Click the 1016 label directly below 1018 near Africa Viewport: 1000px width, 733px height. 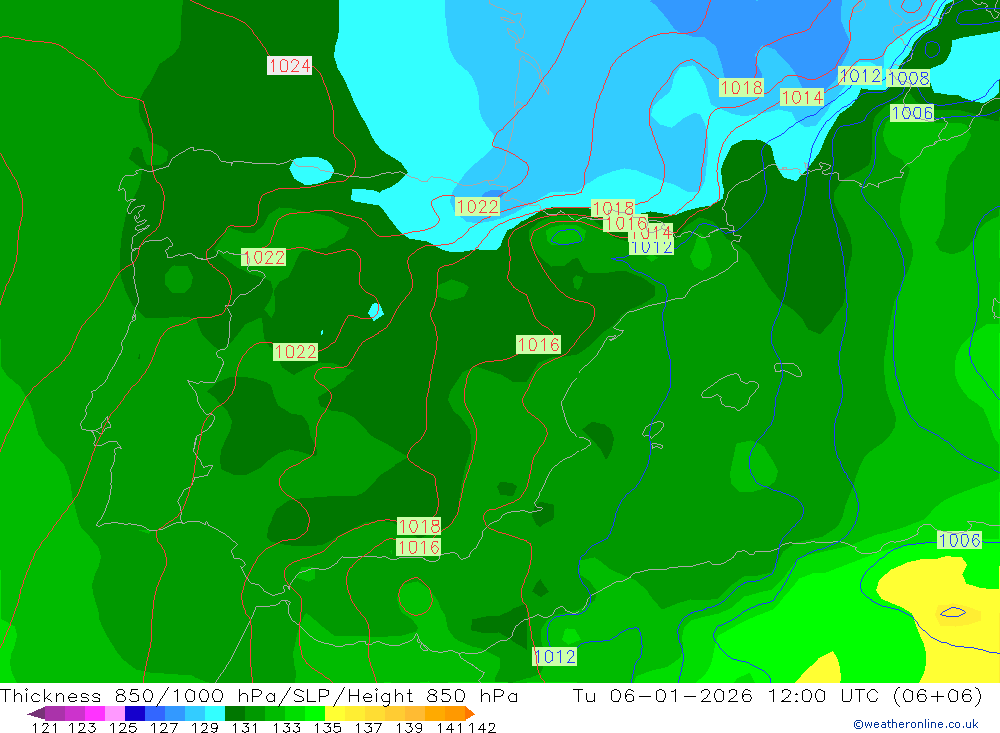[418, 547]
